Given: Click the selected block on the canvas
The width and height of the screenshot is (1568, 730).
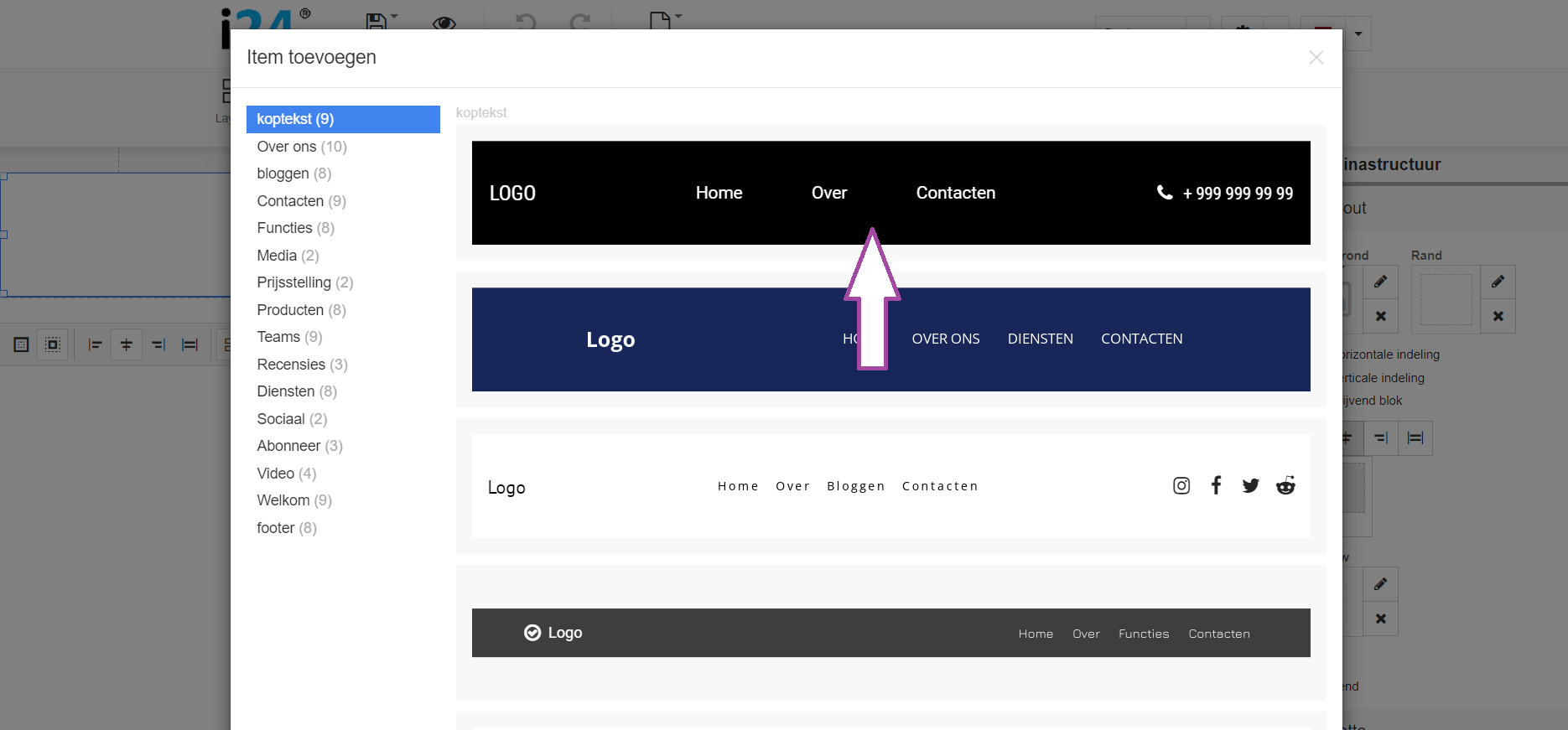Looking at the screenshot, I should click(x=116, y=235).
